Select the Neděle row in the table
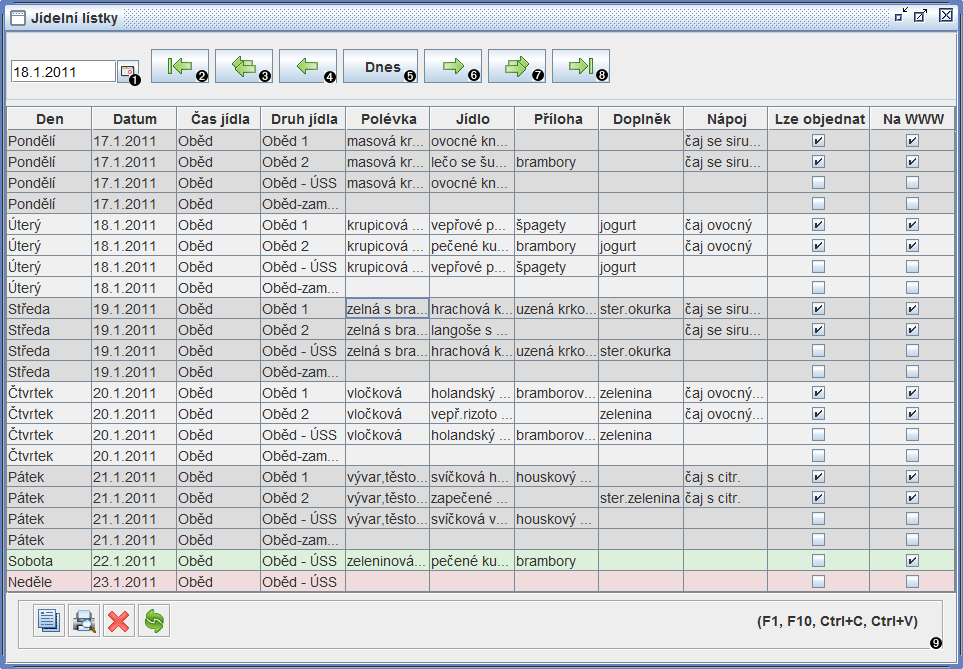 [x=134, y=582]
